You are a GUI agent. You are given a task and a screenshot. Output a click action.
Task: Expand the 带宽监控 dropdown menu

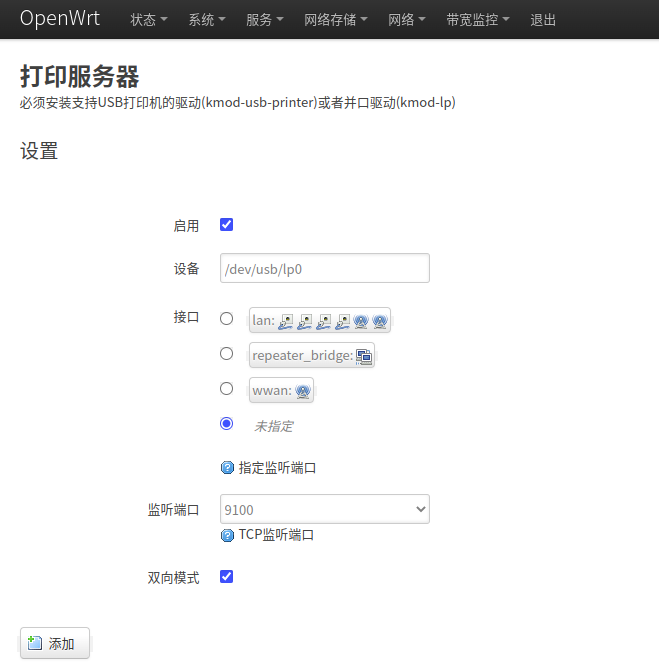coord(478,20)
